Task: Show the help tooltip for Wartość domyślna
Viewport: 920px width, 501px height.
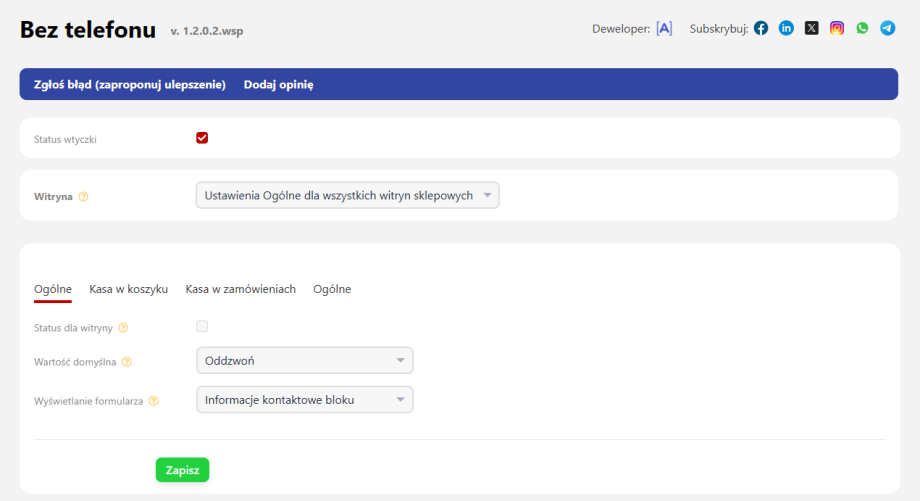Action: (127, 362)
